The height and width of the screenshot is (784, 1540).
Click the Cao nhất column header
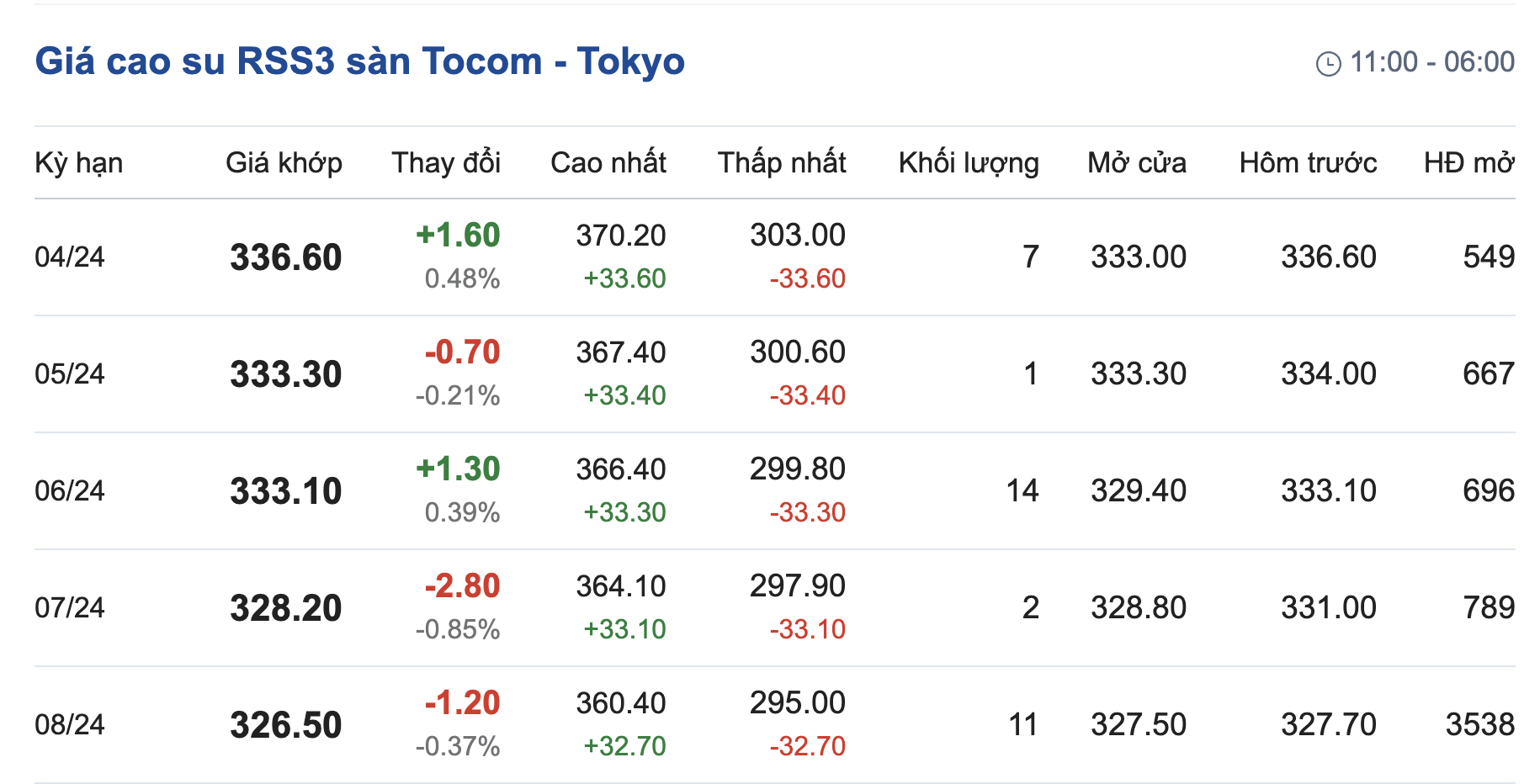(608, 162)
